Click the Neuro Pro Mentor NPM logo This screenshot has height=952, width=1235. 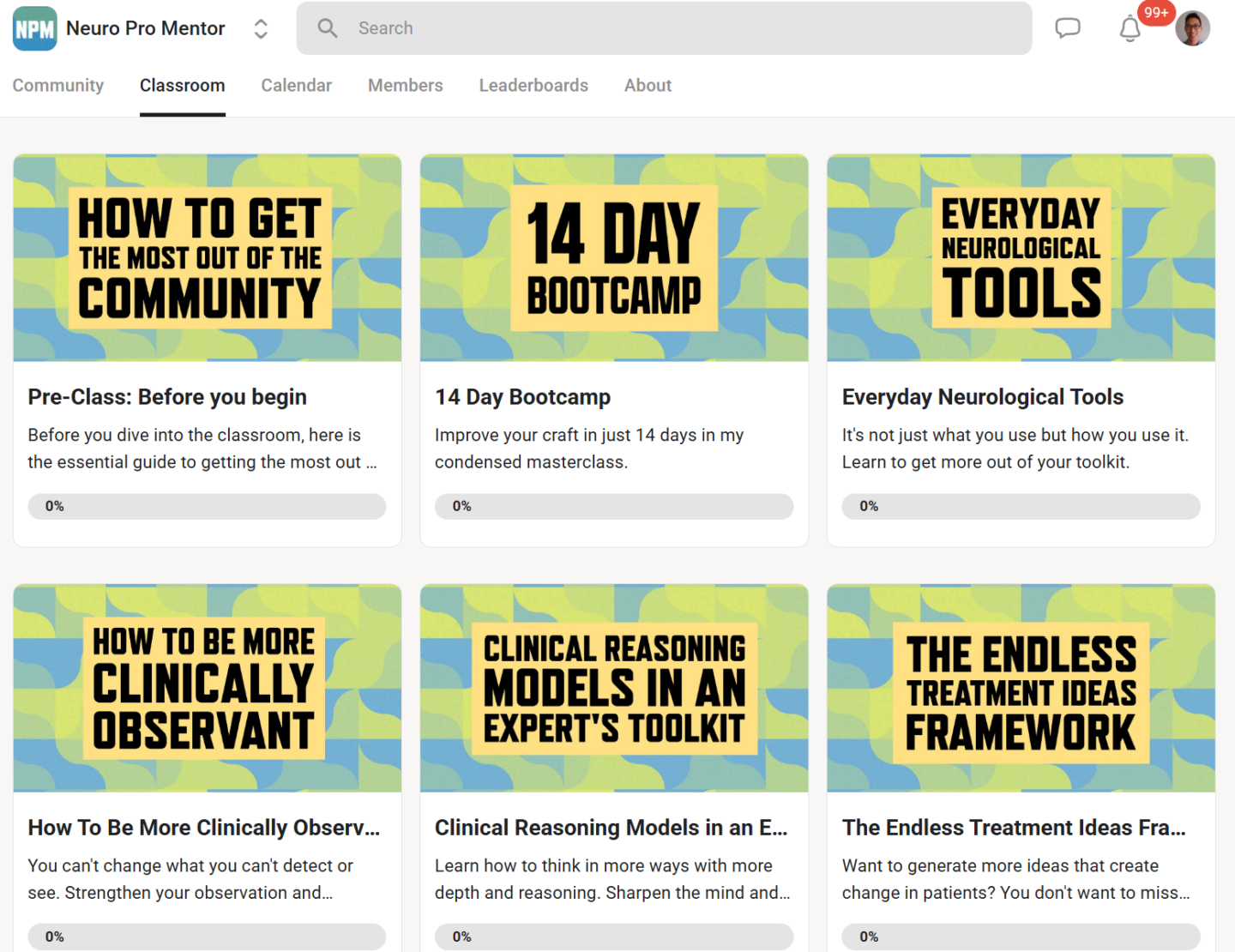(x=35, y=29)
